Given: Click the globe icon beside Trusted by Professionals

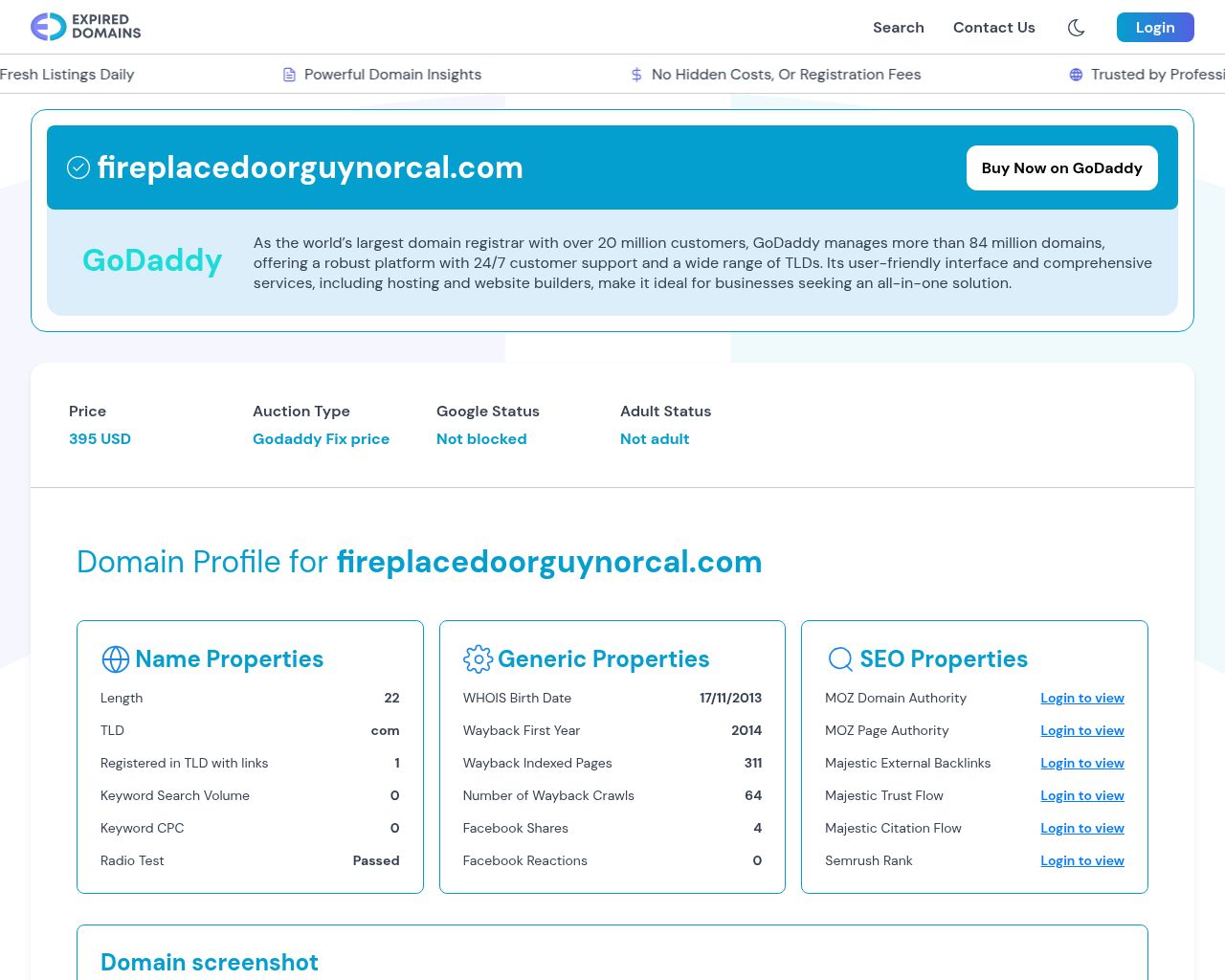Looking at the screenshot, I should pyautogui.click(x=1076, y=75).
